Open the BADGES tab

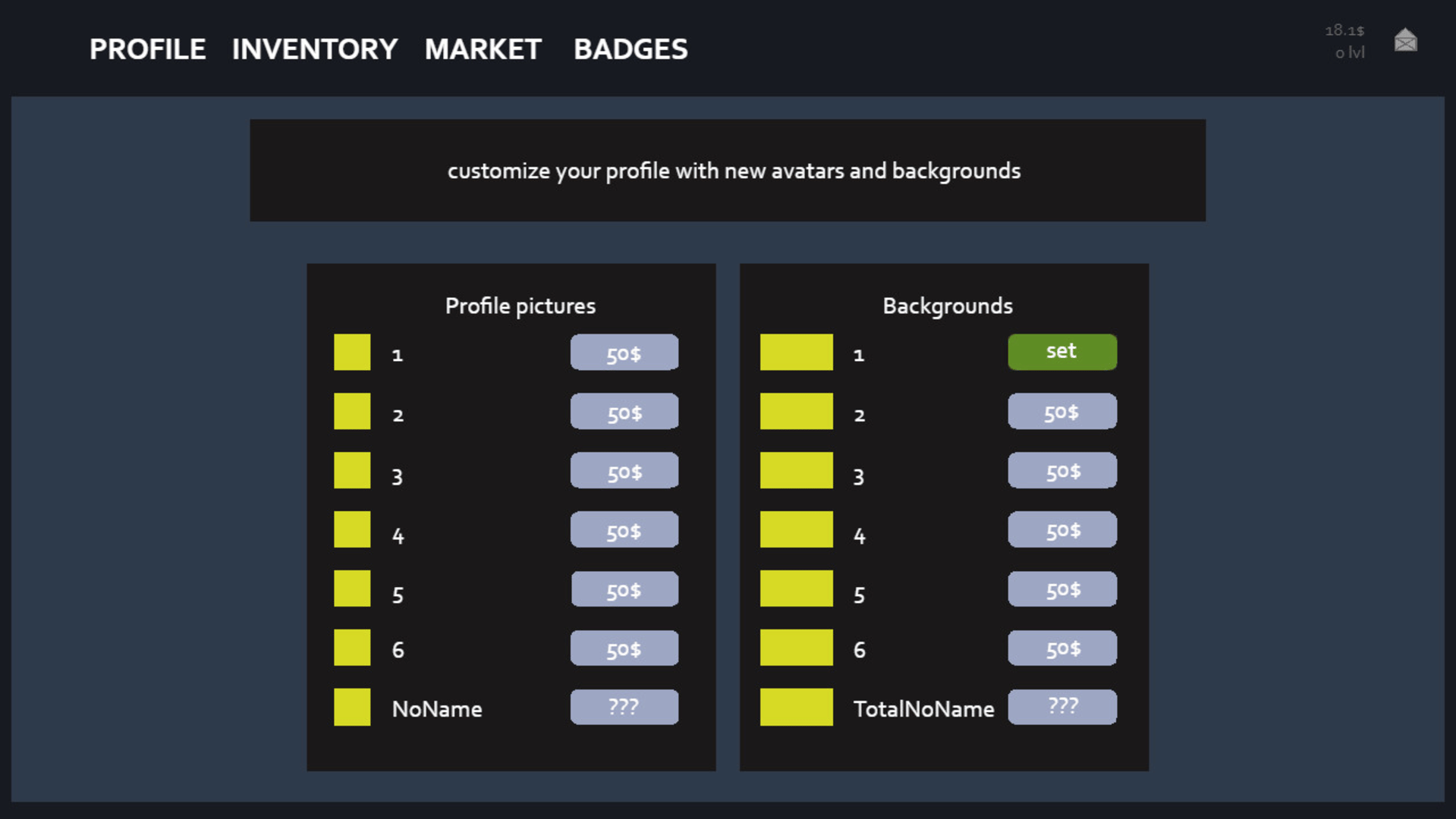click(631, 50)
